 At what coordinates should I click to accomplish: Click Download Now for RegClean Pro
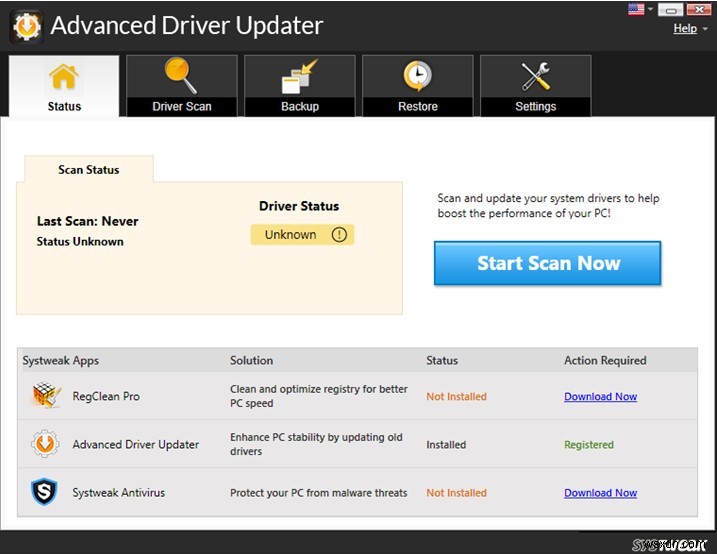(600, 396)
